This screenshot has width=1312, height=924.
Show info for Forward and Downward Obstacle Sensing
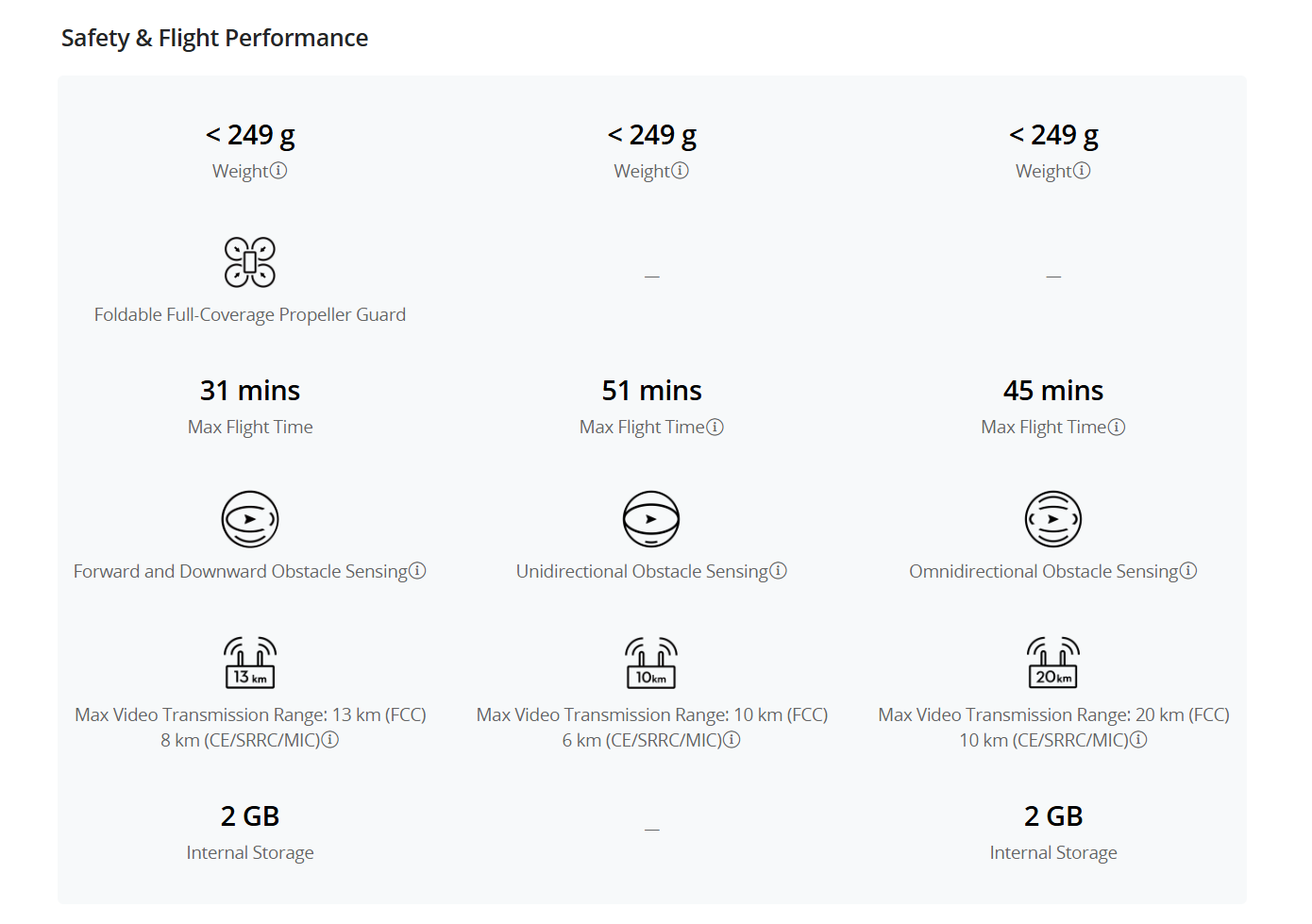(417, 571)
